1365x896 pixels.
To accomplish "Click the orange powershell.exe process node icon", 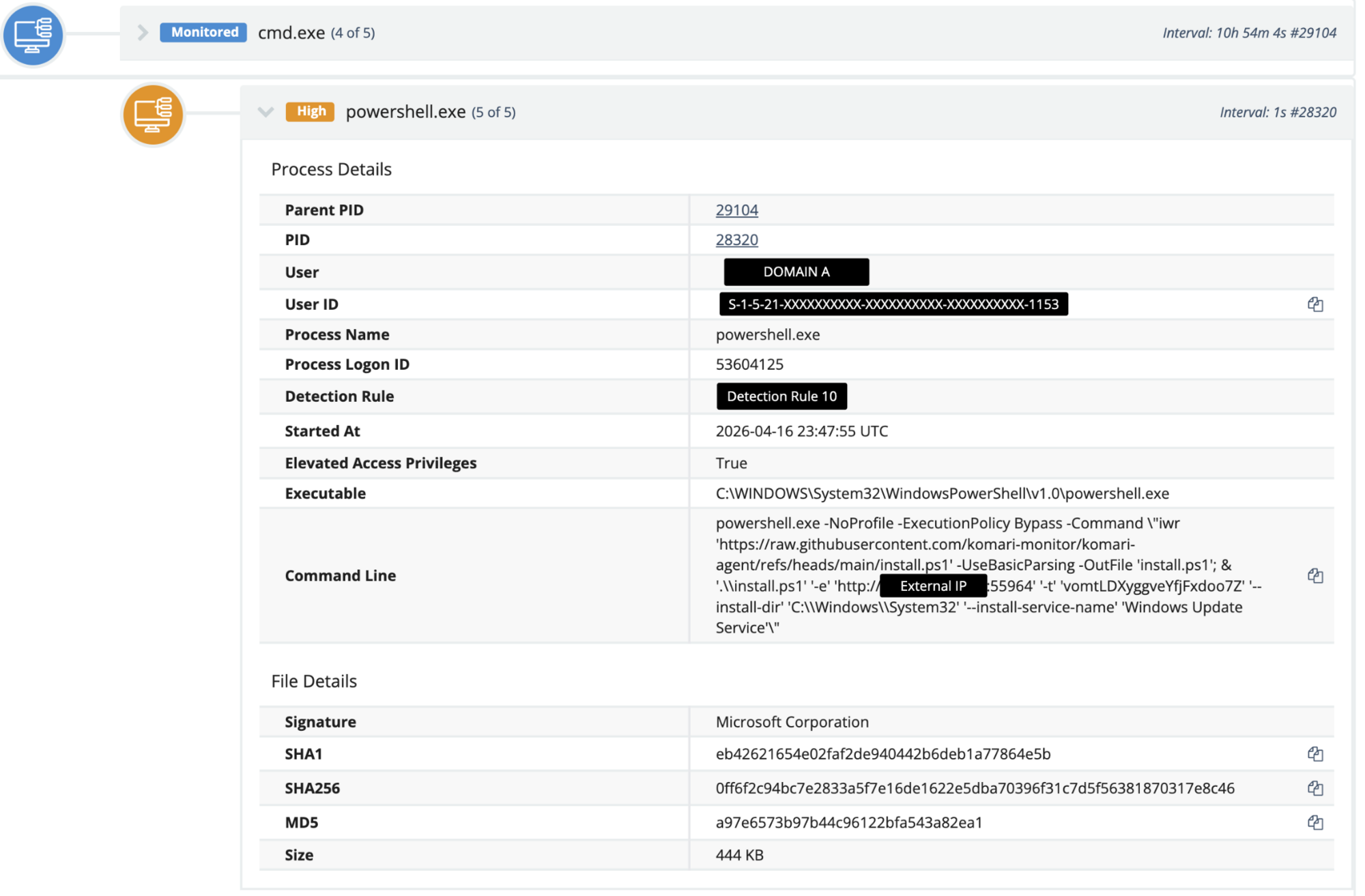I will point(153,115).
